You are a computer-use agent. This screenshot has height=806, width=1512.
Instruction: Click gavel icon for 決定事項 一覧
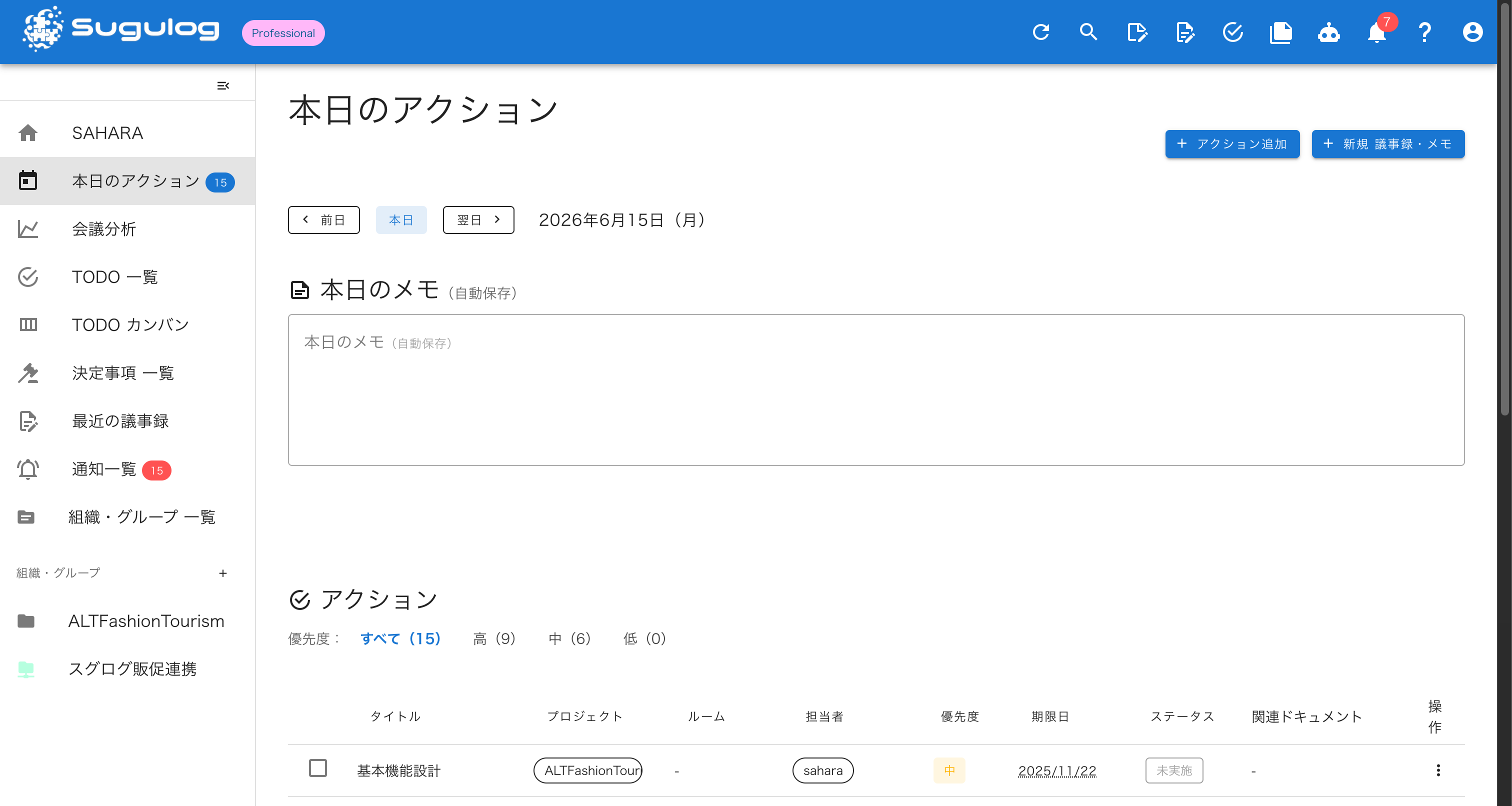[x=27, y=373]
